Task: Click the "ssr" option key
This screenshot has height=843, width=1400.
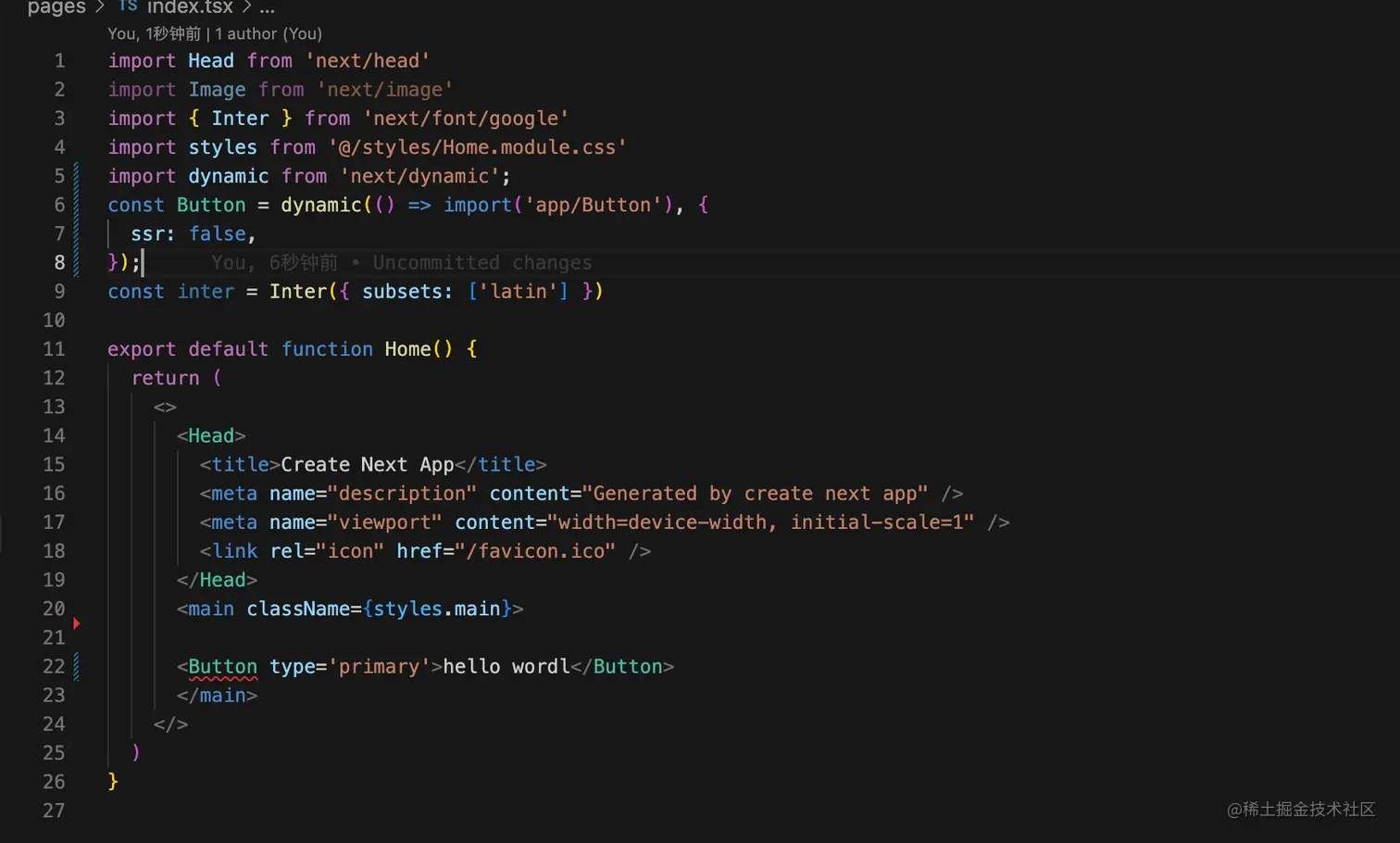Action: pyautogui.click(x=148, y=234)
